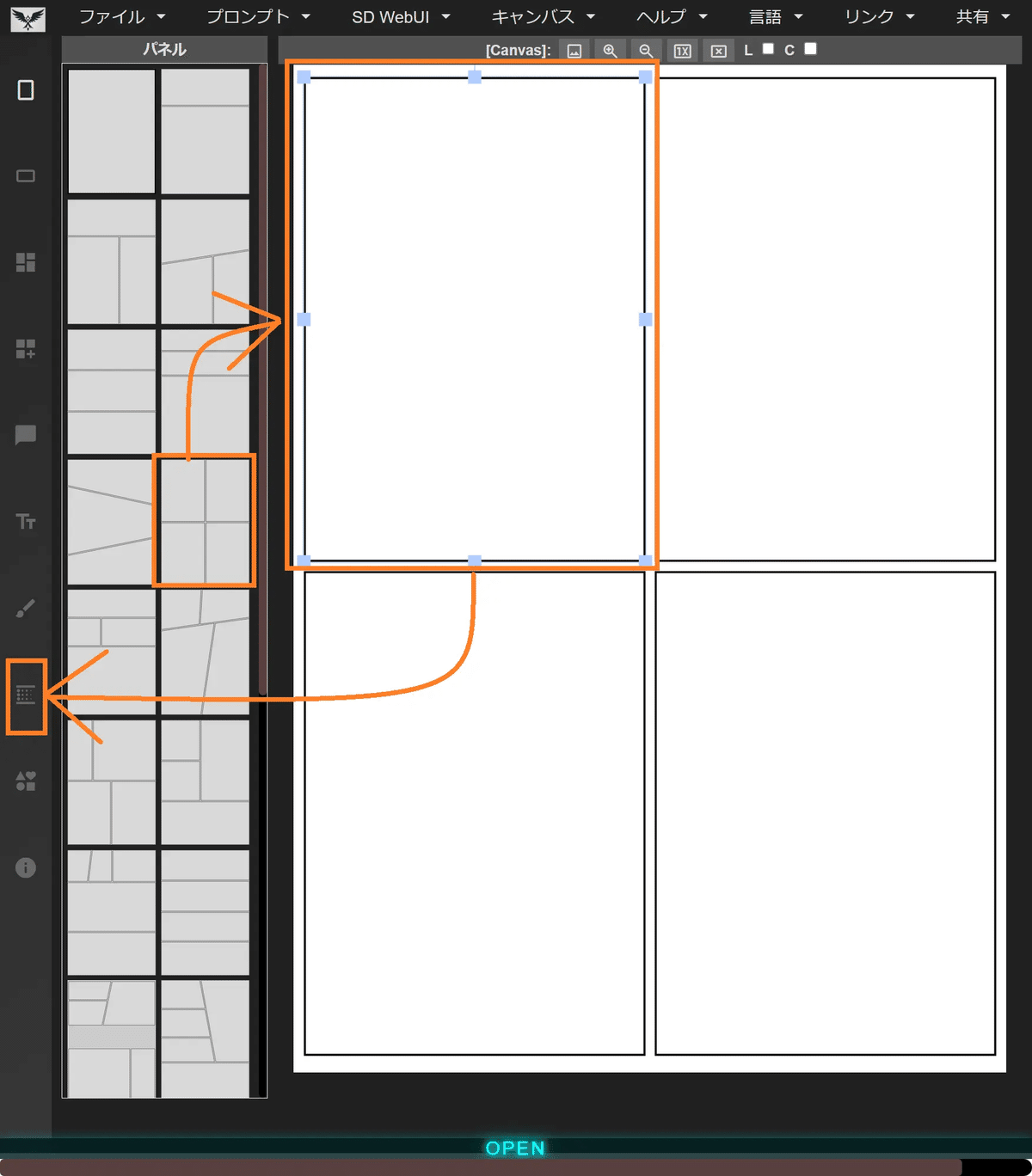This screenshot has height=1176, width=1032.
Task: Choose the brush tool in sidebar
Action: click(x=26, y=609)
